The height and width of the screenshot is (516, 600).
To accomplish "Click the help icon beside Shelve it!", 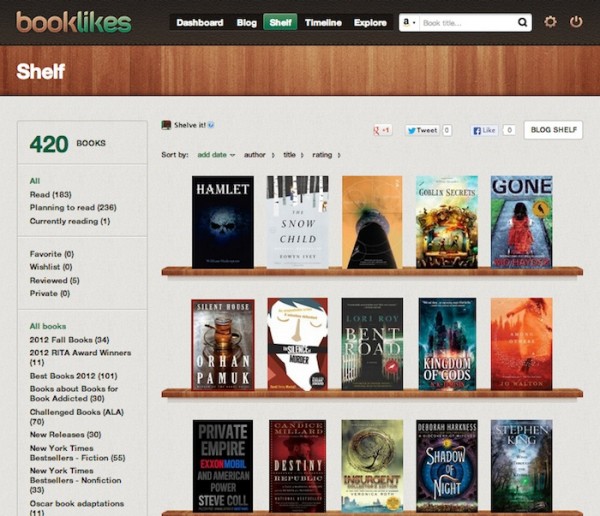I will click(x=211, y=125).
